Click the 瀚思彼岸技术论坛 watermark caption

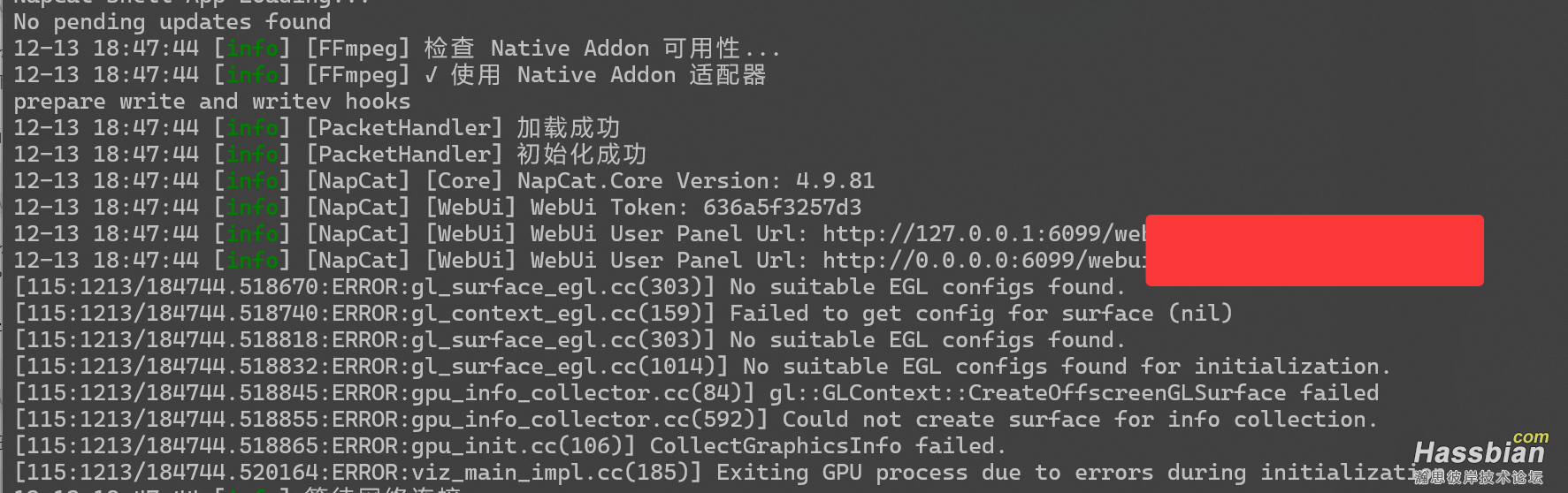pos(1479,478)
